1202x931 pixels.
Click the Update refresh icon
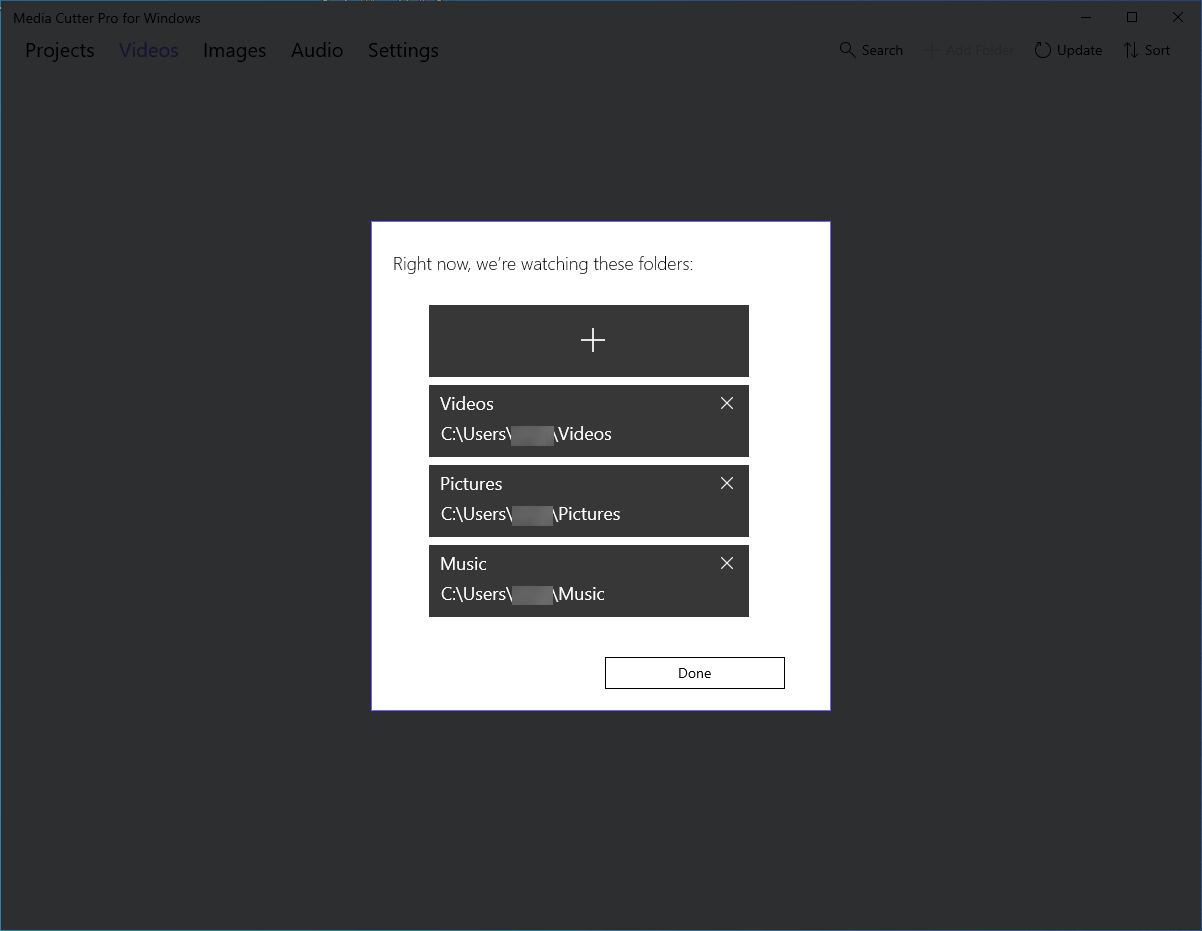pyautogui.click(x=1043, y=50)
